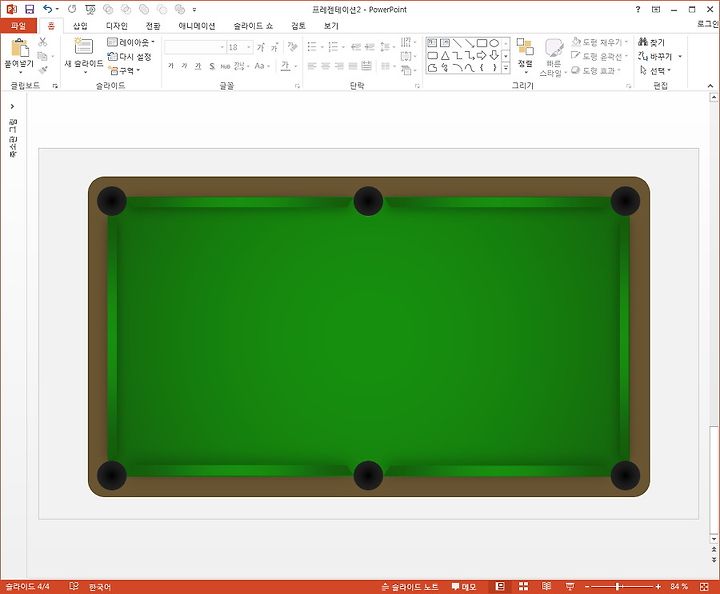Start slideshow from beginning icon
The width and height of the screenshot is (720, 594).
tap(90, 9)
